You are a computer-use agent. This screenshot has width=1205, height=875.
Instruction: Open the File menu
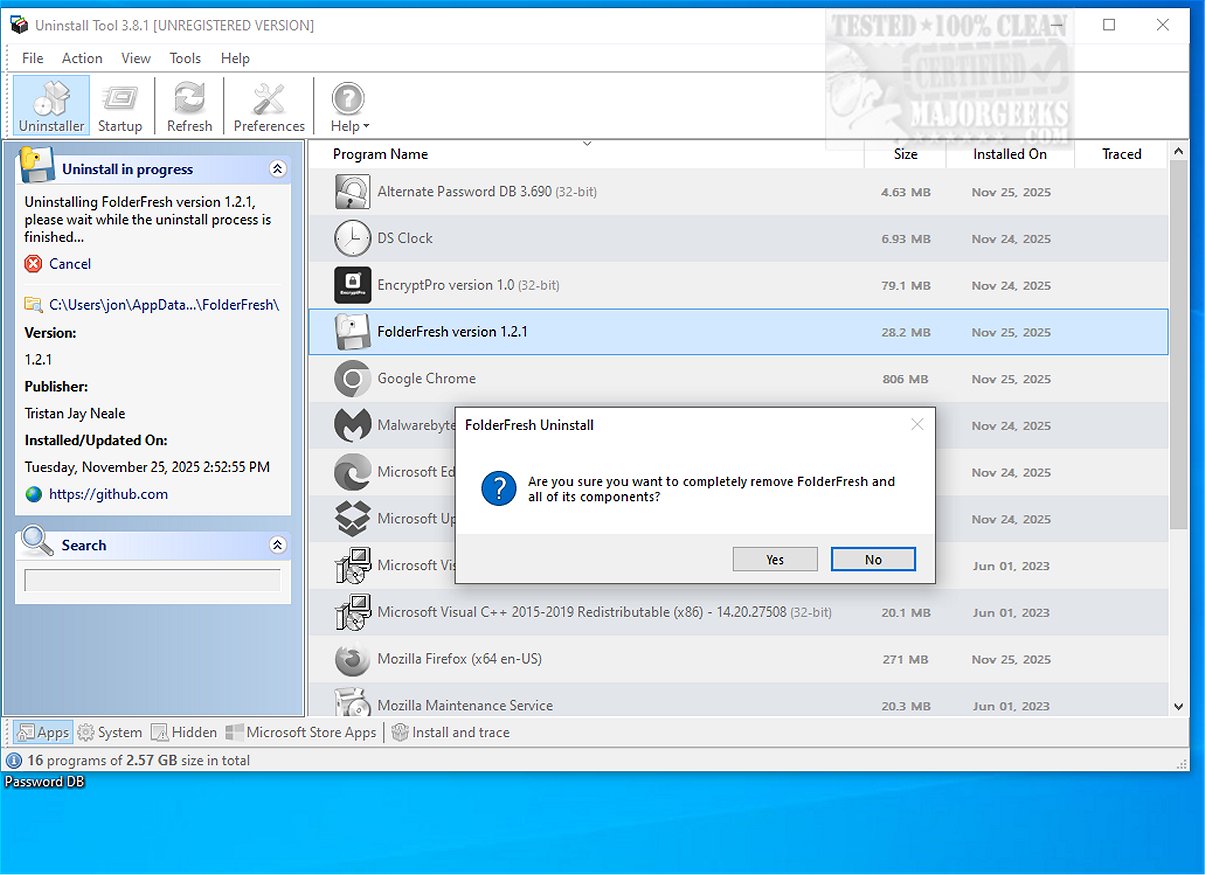coord(33,58)
